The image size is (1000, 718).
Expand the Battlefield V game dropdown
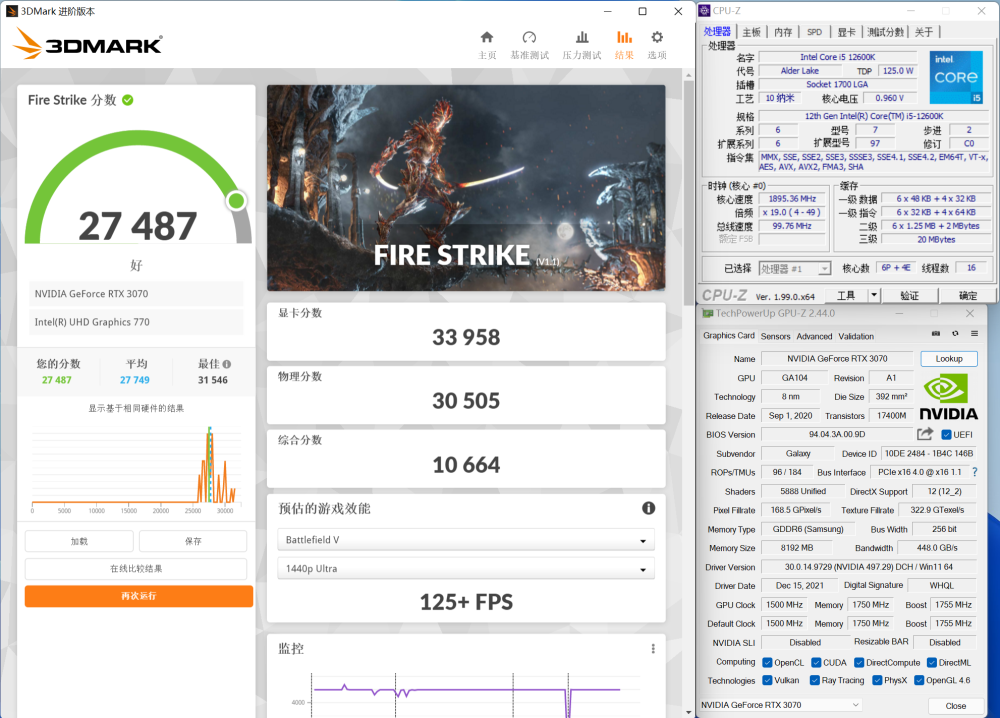pyautogui.click(x=466, y=540)
